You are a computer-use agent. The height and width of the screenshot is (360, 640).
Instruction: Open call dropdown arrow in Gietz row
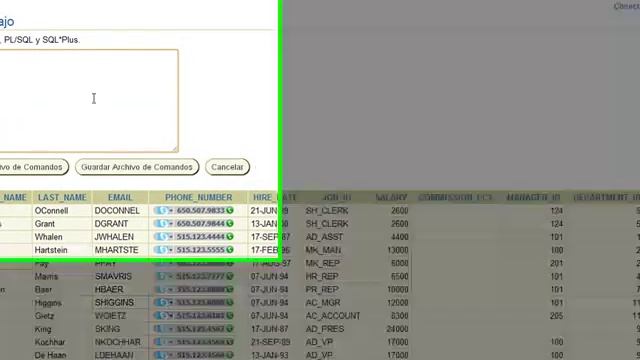click(x=171, y=316)
